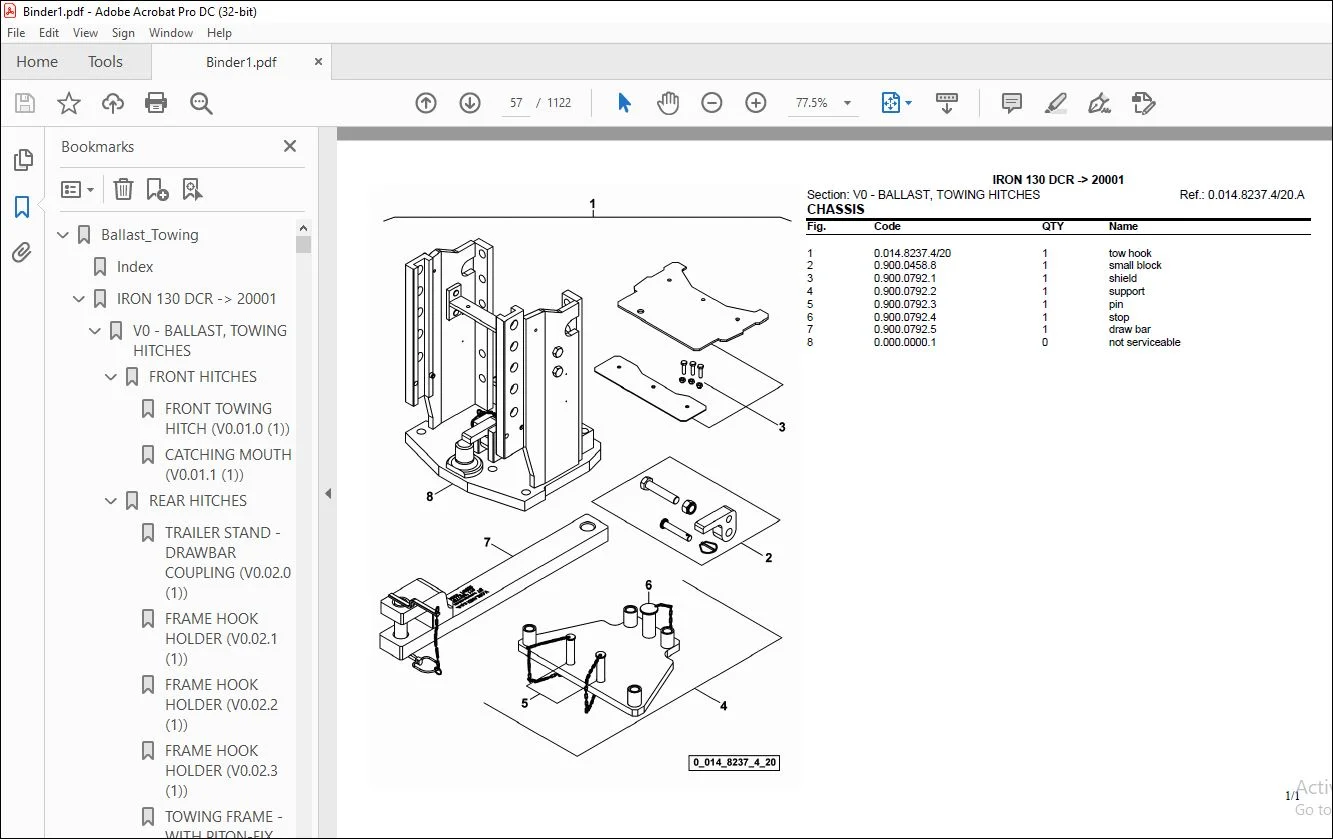Open the bookmarks options menu
This screenshot has width=1333, height=839.
[77, 189]
